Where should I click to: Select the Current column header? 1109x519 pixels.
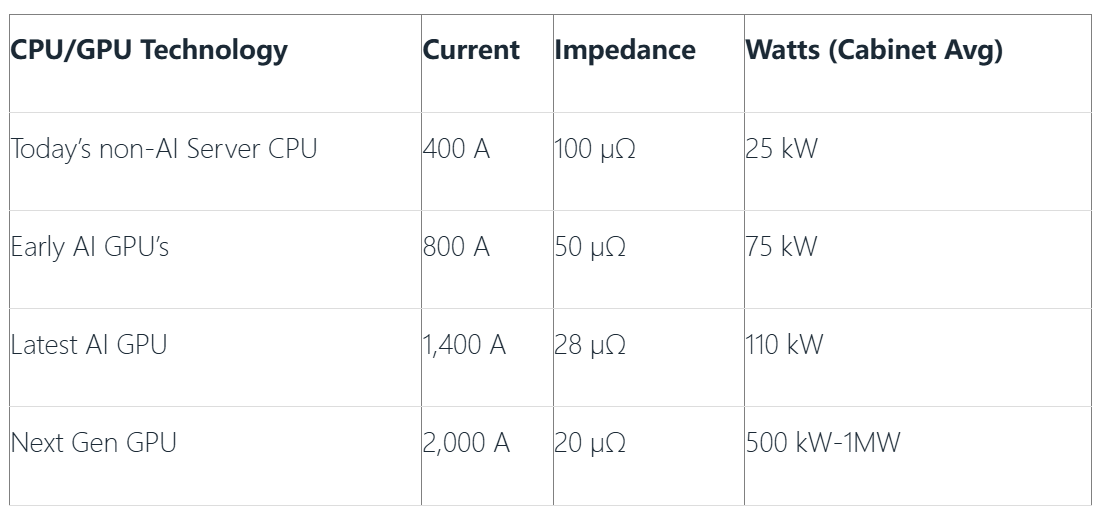point(471,50)
